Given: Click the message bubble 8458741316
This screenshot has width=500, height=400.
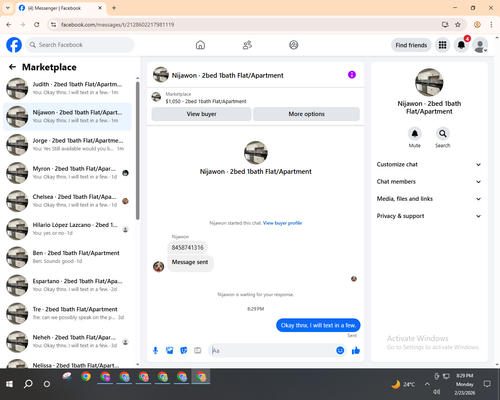Looking at the screenshot, I should point(188,247).
